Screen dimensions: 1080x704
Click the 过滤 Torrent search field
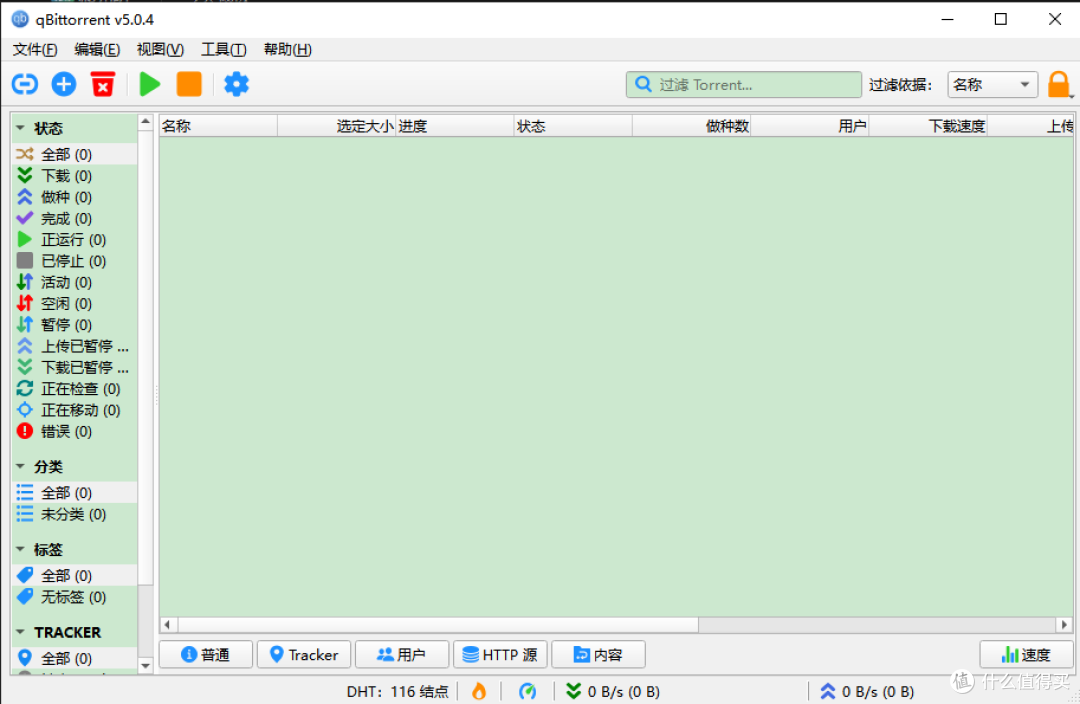pos(744,85)
